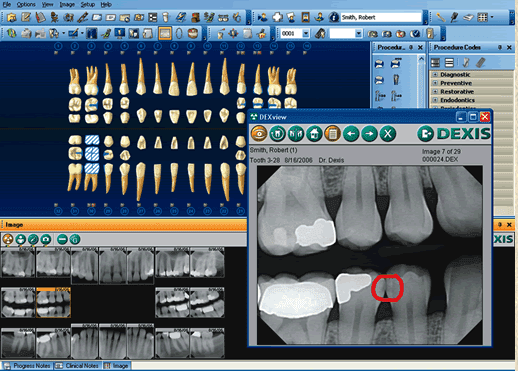Click the implant post procedure button
The width and height of the screenshot is (518, 371).
coord(395,80)
